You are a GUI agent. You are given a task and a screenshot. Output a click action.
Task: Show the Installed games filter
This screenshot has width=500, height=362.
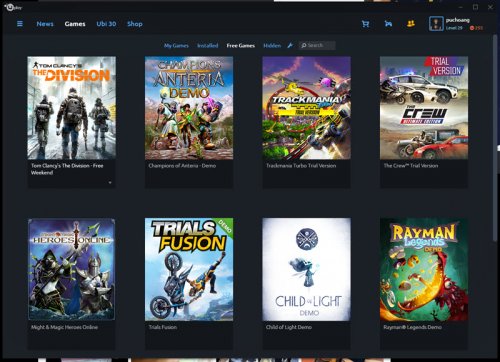point(208,46)
